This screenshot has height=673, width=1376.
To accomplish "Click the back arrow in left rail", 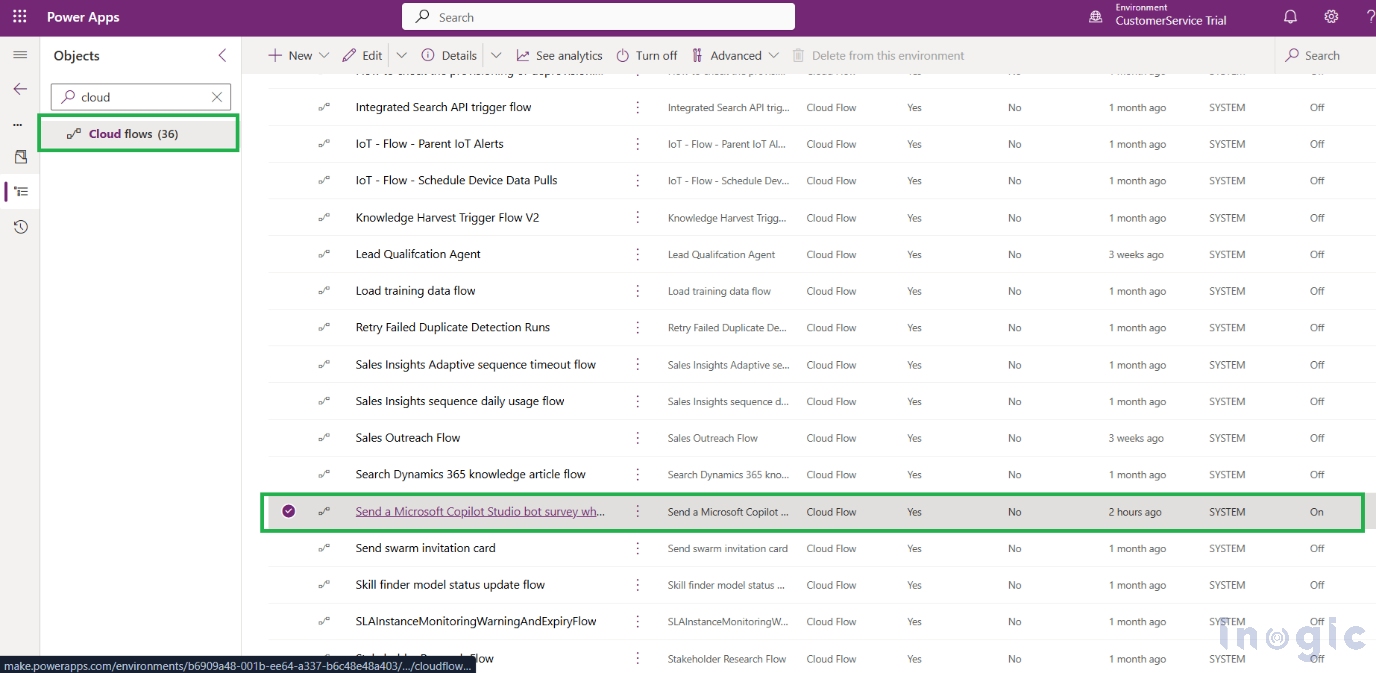I will [20, 89].
